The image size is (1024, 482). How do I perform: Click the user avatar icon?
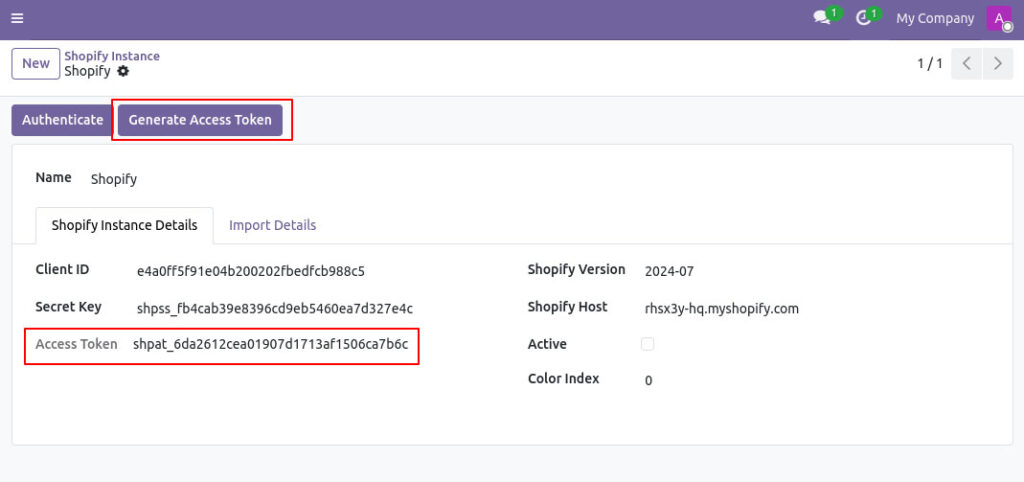(999, 18)
